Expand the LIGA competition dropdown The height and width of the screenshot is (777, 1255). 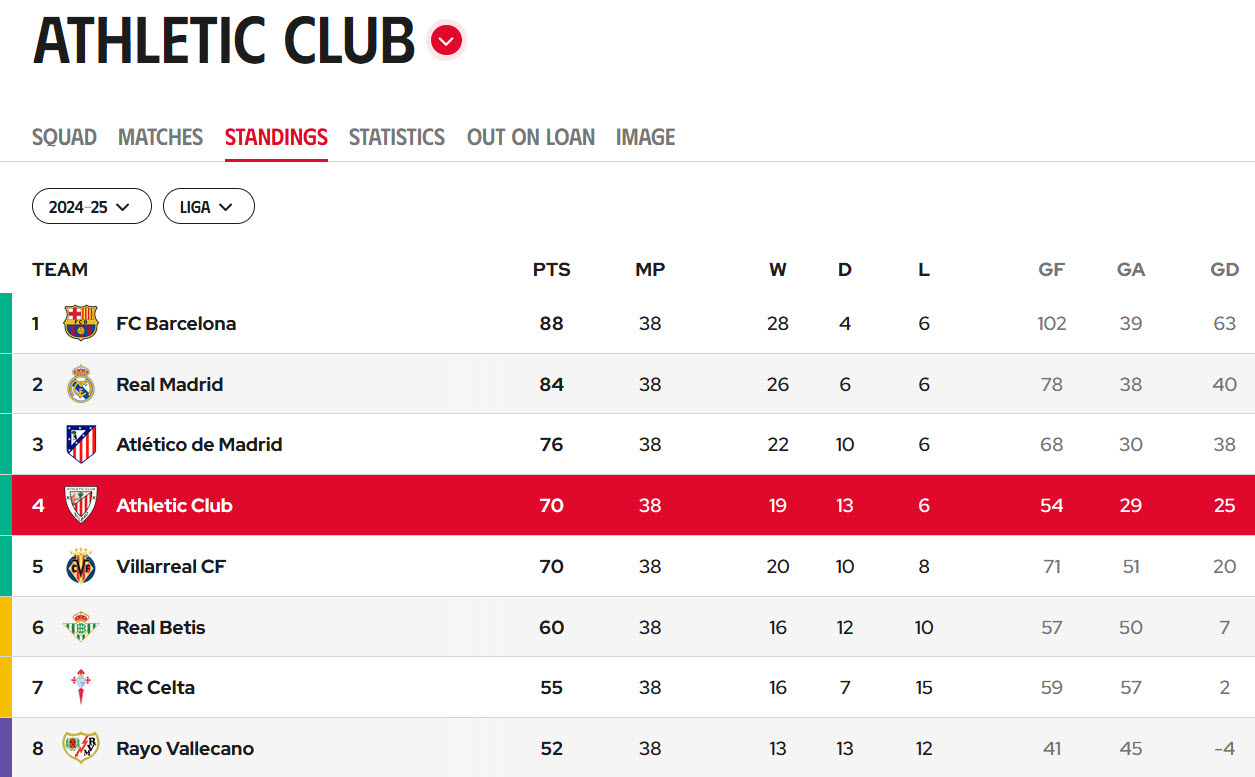click(209, 206)
